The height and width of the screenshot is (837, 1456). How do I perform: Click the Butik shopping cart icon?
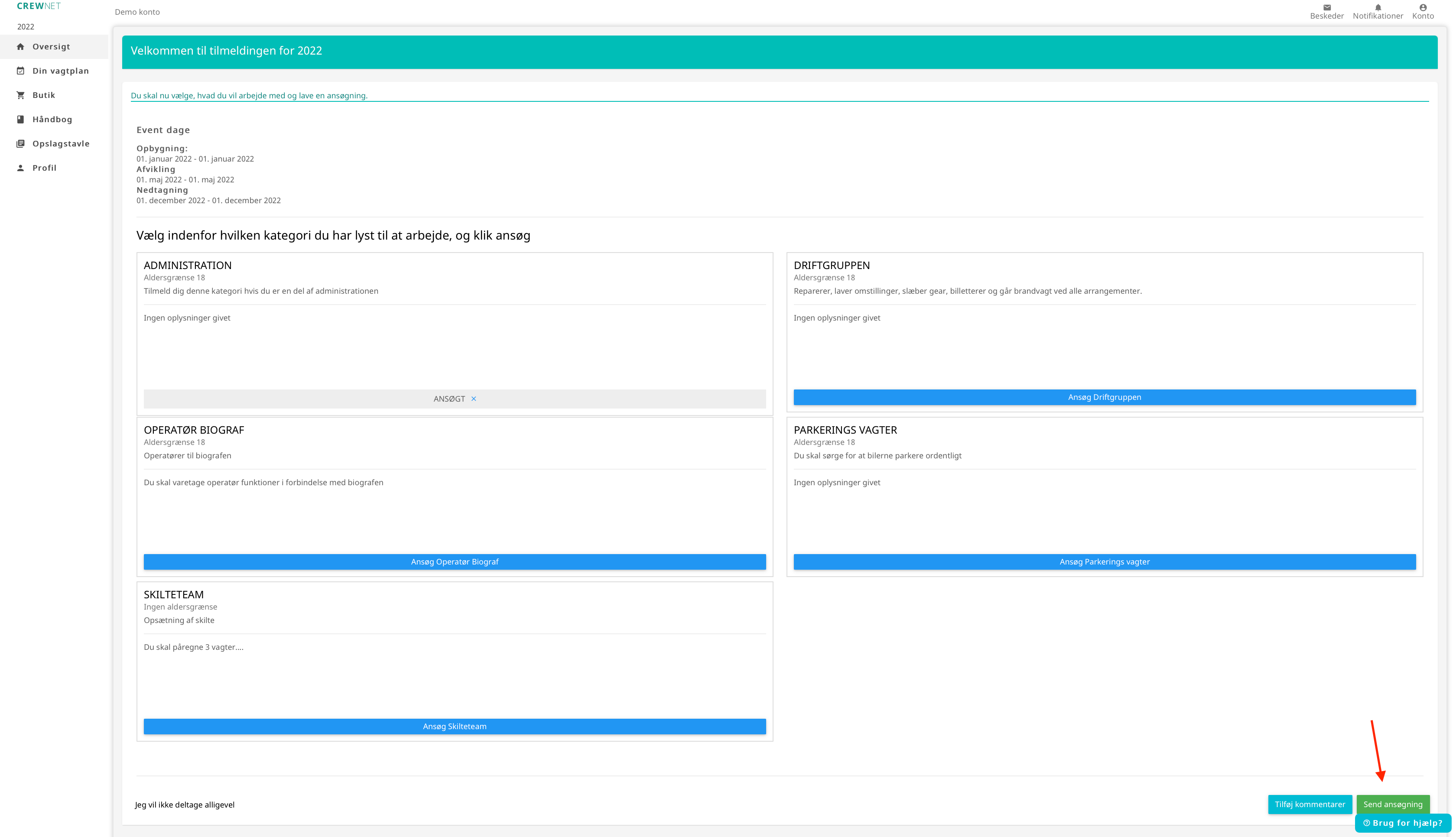(21, 95)
